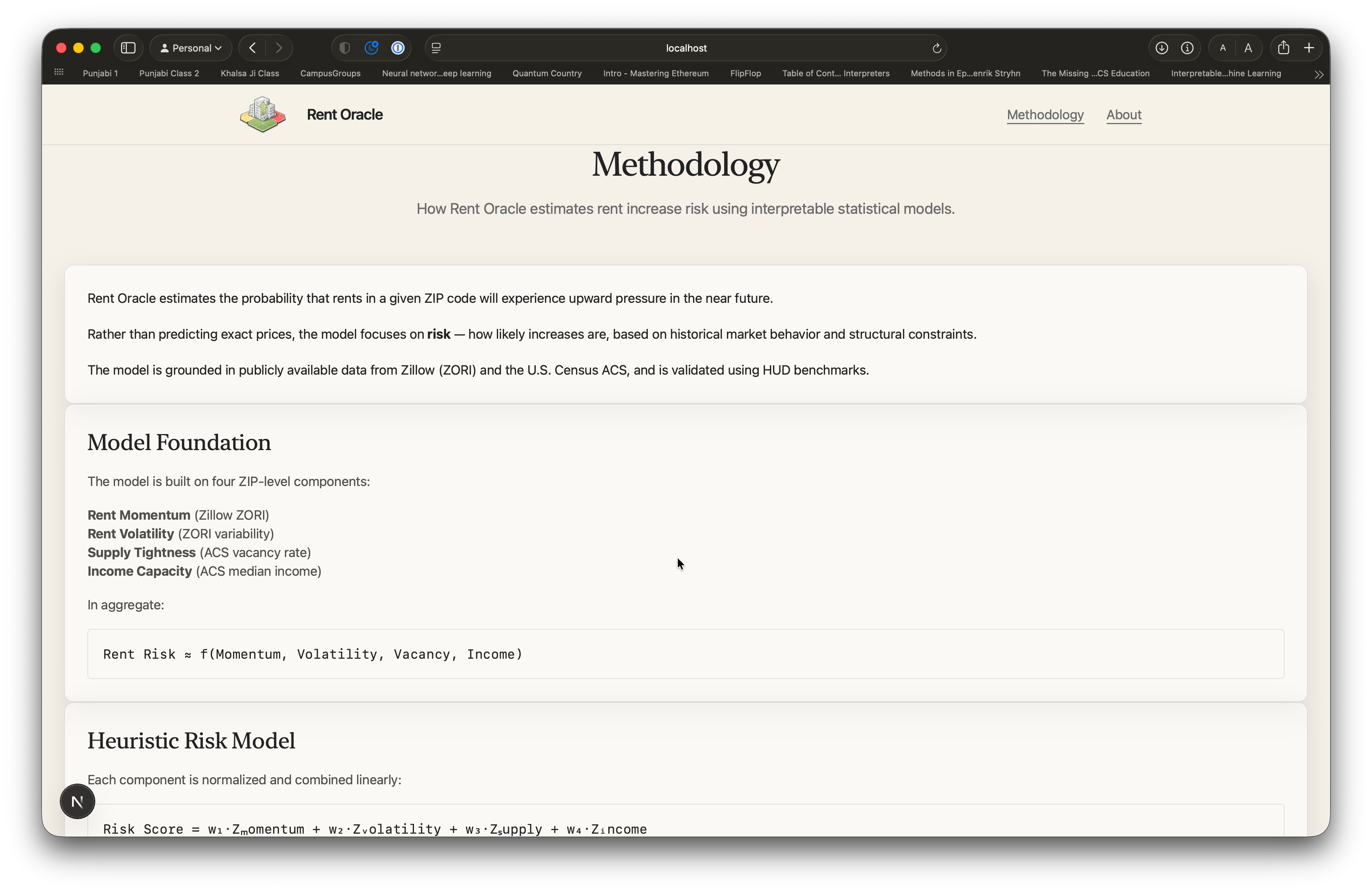1372x892 pixels.
Task: Open the Share menu
Action: pos(1283,48)
